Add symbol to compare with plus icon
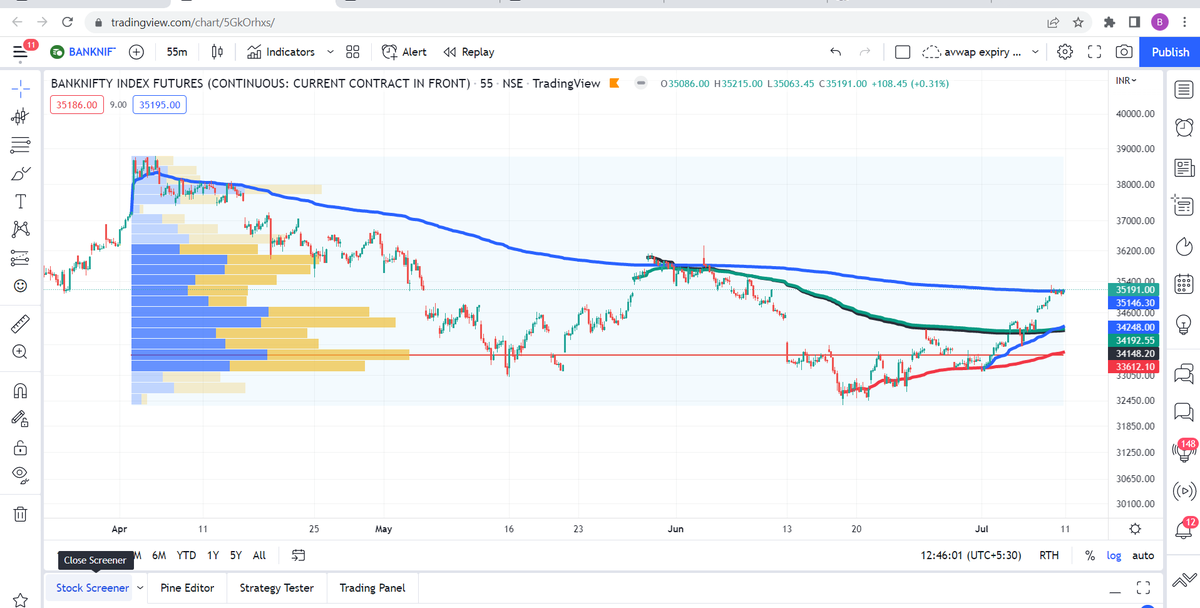The height and width of the screenshot is (608, 1200). click(136, 52)
